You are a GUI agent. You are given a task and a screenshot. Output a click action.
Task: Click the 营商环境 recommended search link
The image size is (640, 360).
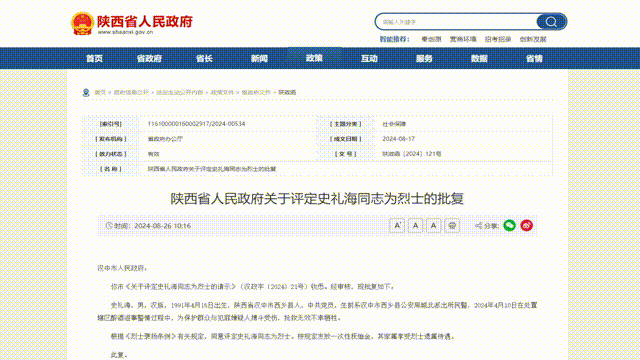463,39
